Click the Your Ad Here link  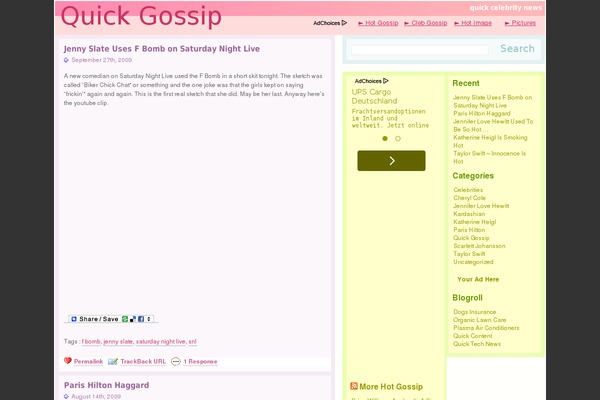coord(478,279)
